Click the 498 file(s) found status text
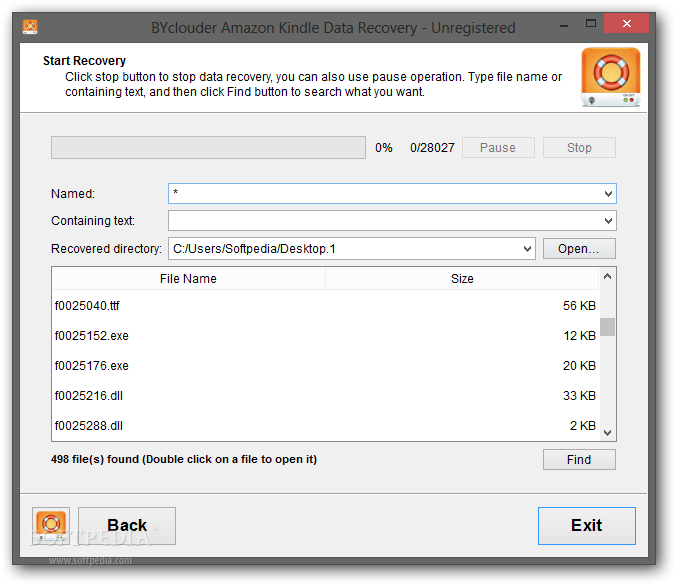Viewport: 676px width, 585px height. (184, 460)
